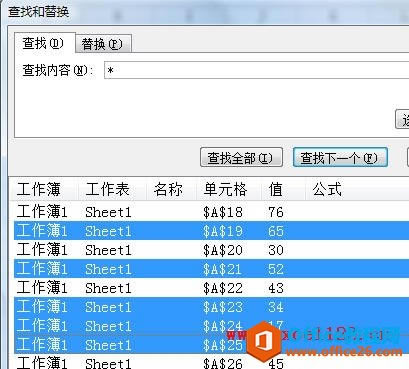Switch to the 替换 tab
This screenshot has width=409, height=369.
pos(103,44)
